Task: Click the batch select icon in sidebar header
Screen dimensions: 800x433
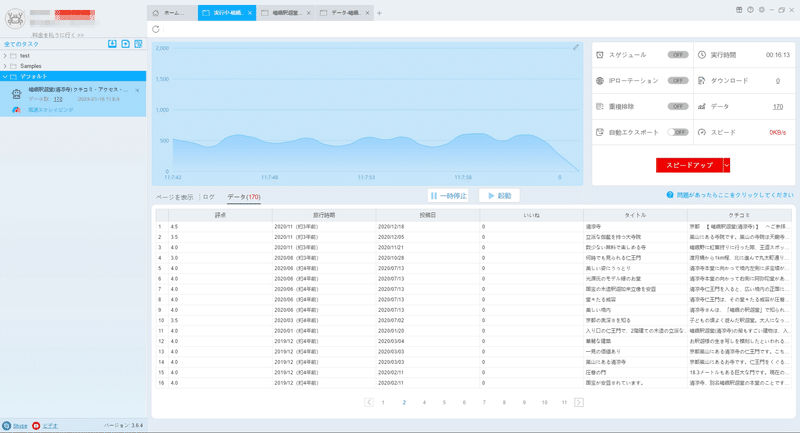Action: [138, 44]
